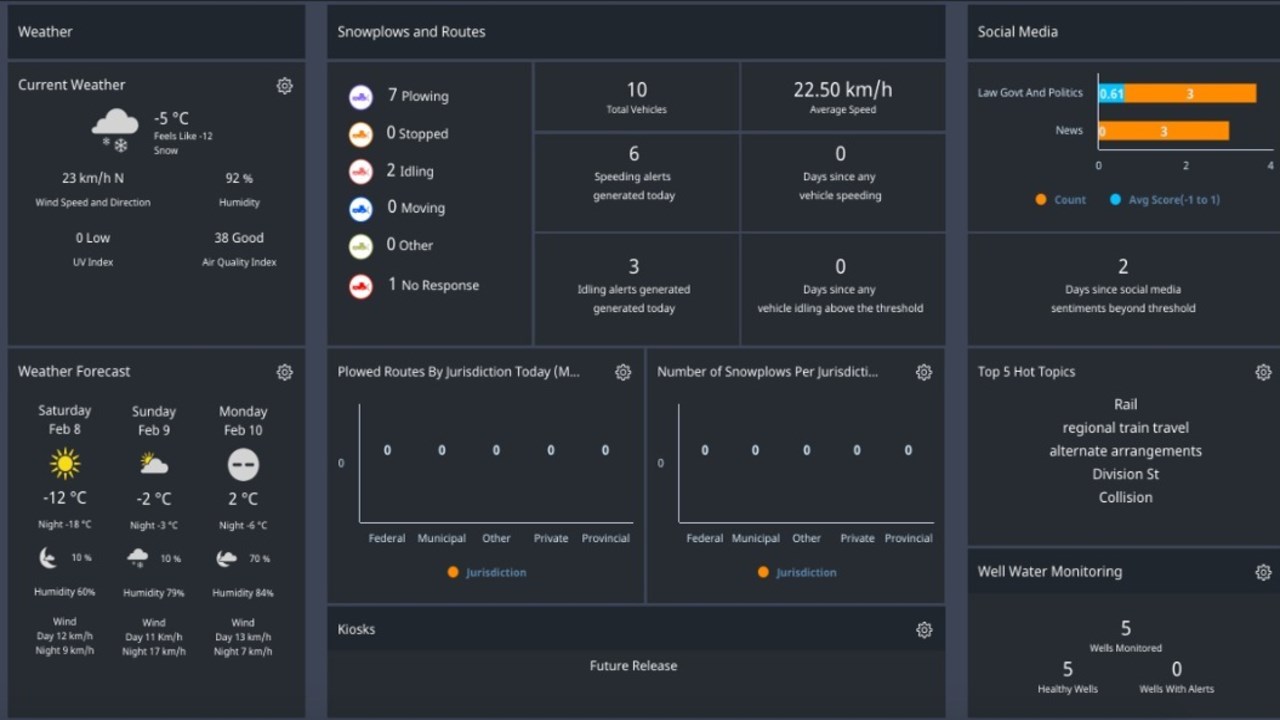Open Number of Snowplows chart settings gear
1280x720 pixels.
pos(924,372)
